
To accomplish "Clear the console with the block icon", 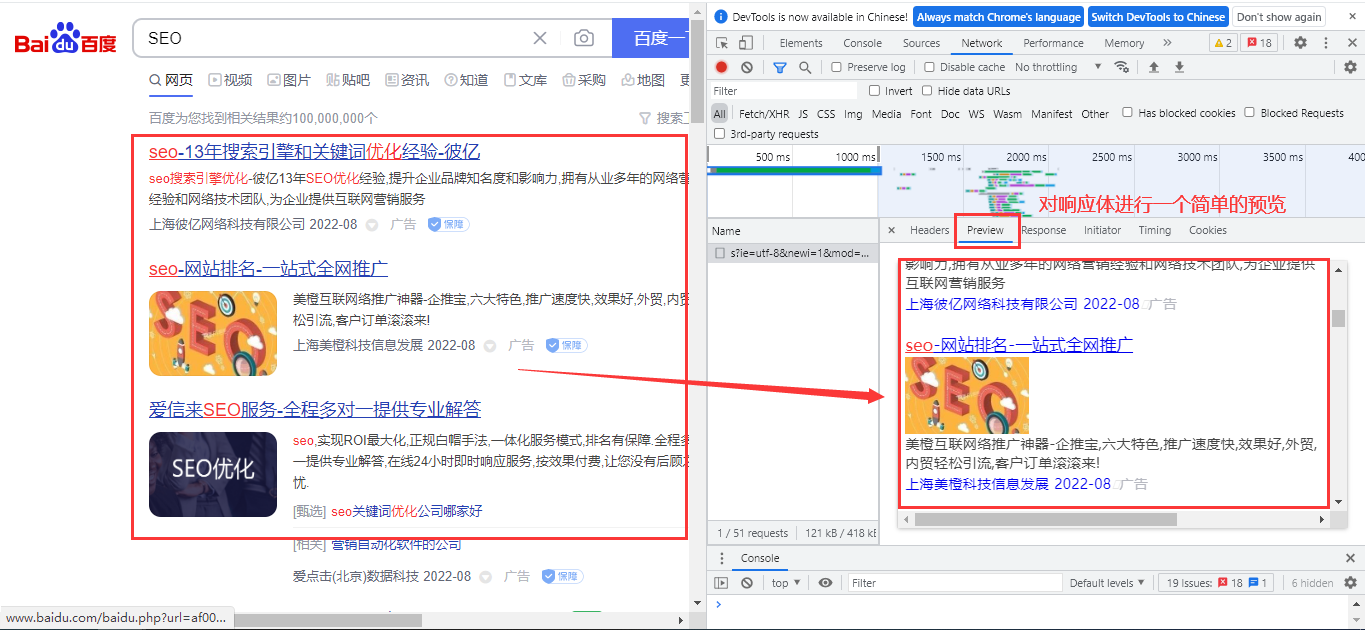I will pos(747,583).
